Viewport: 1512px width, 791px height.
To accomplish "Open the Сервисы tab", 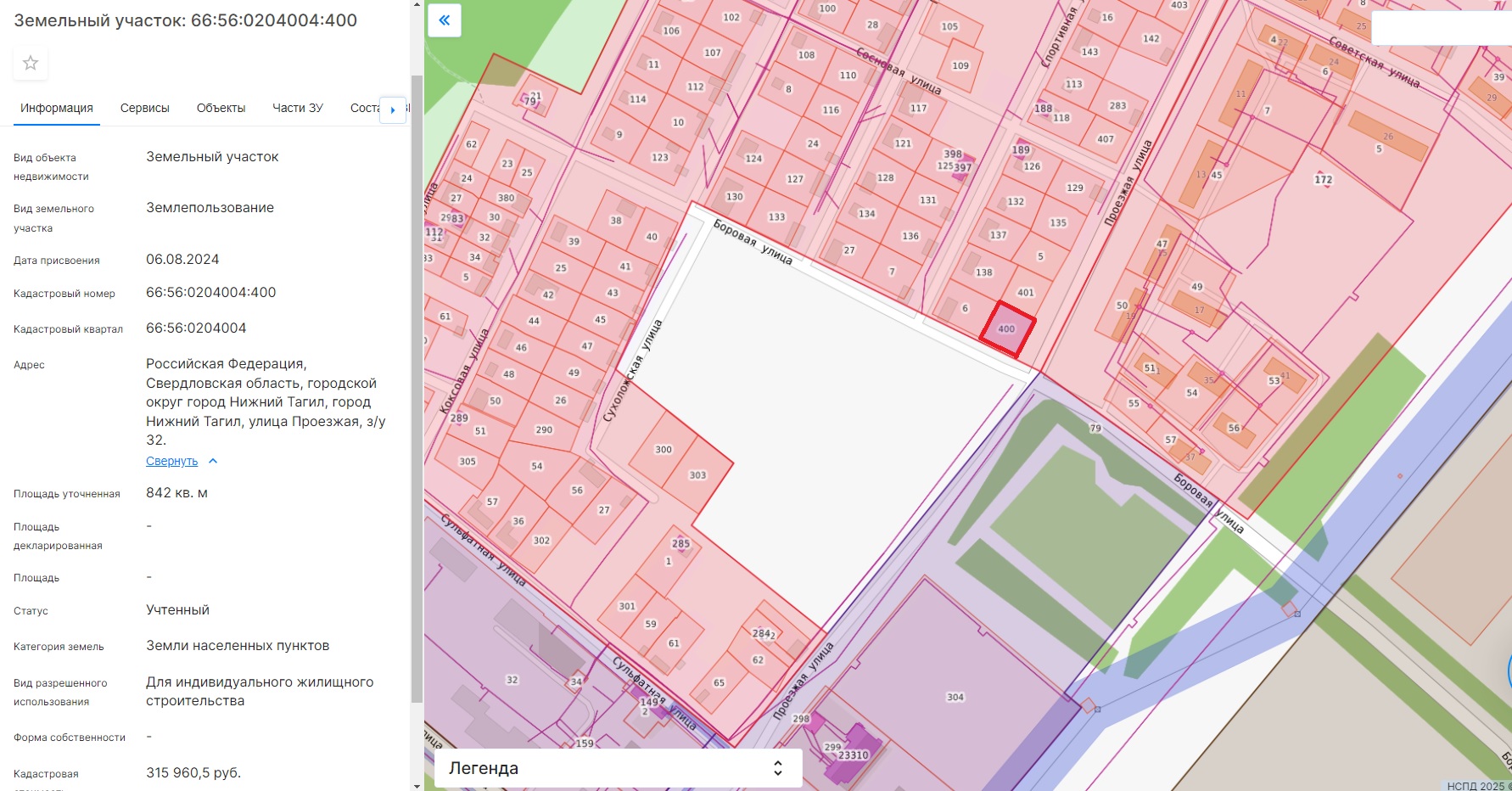I will [145, 108].
